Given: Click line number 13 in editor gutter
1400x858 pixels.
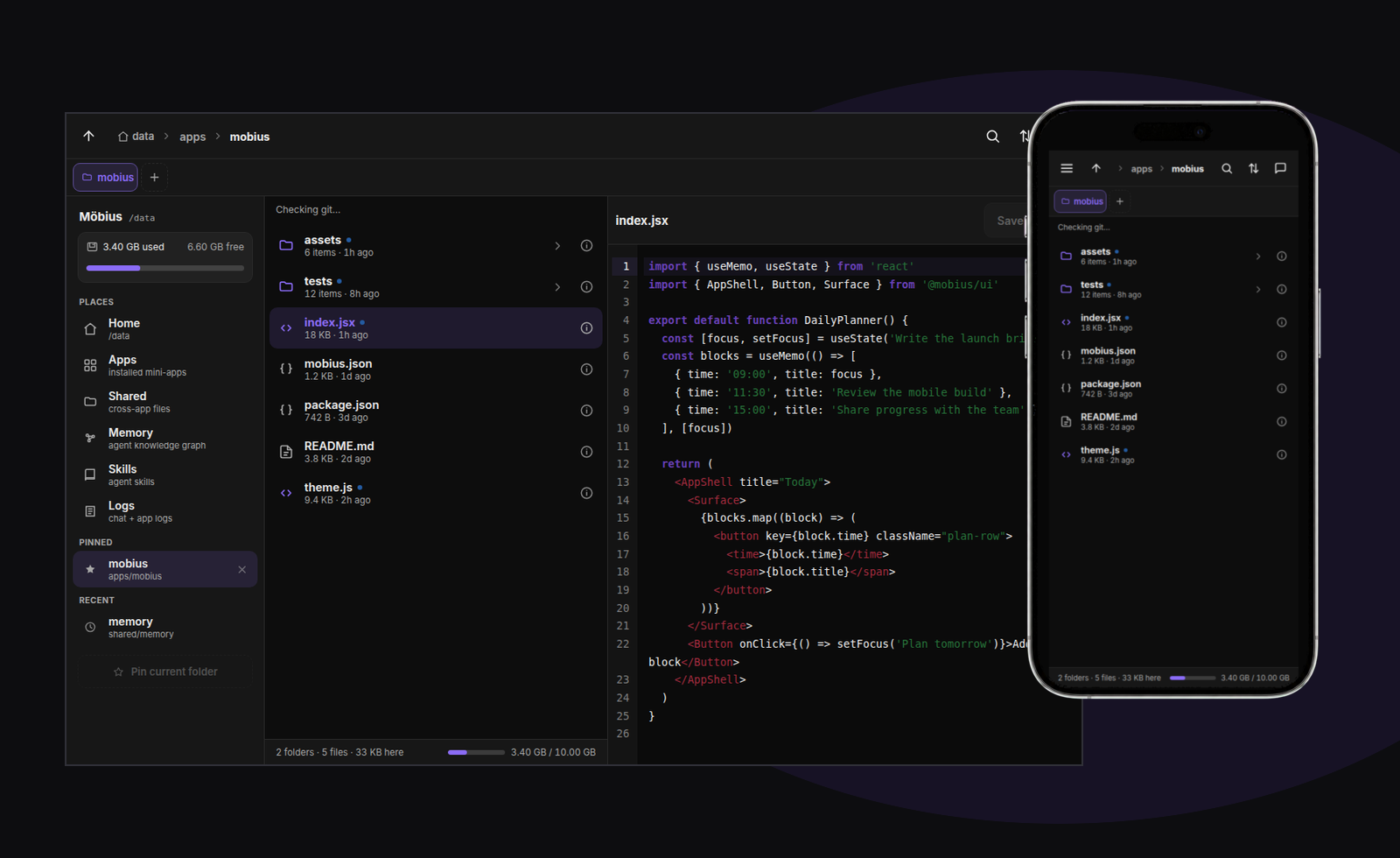Looking at the screenshot, I should tap(623, 482).
